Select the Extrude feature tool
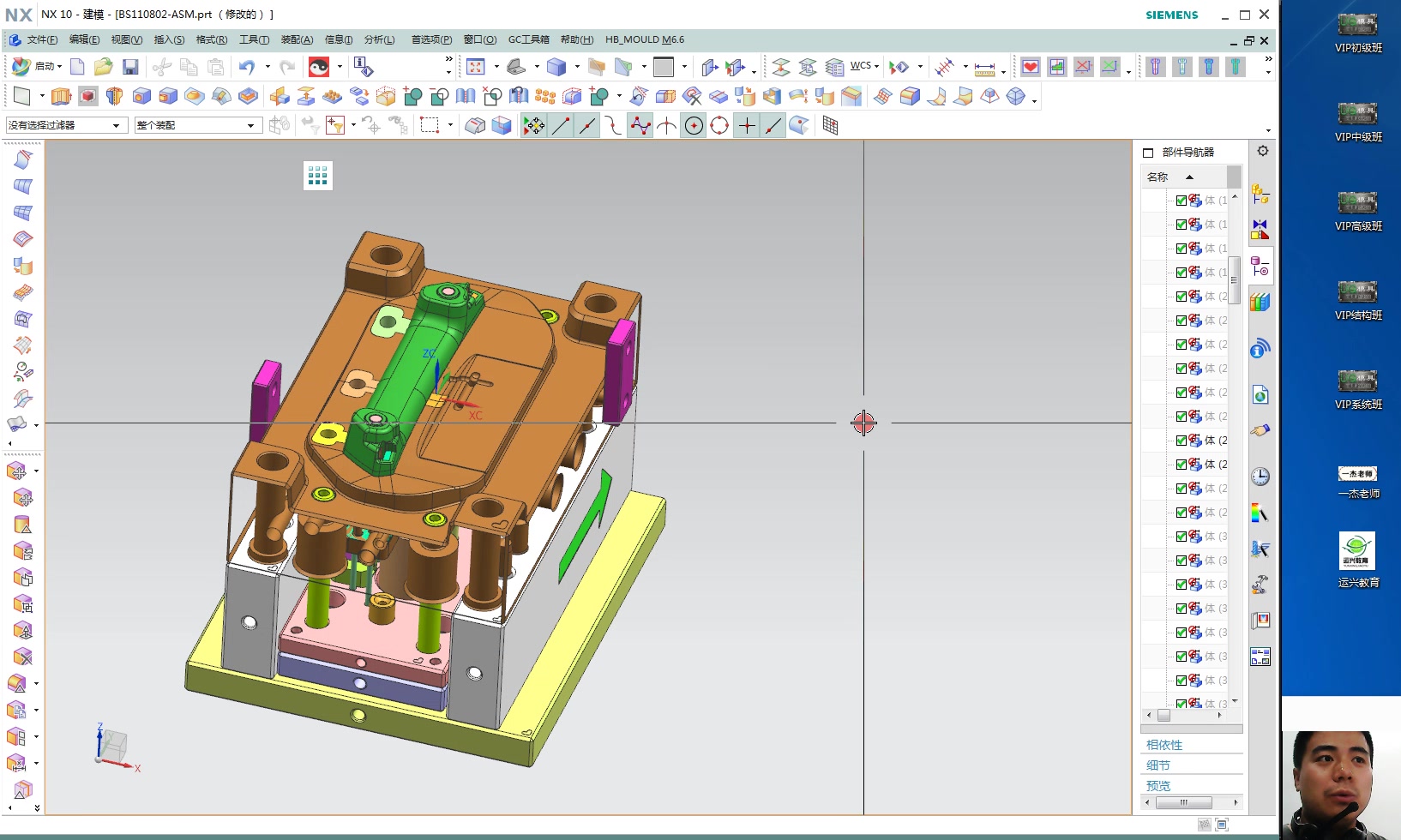Image resolution: width=1401 pixels, height=840 pixels. [x=61, y=96]
